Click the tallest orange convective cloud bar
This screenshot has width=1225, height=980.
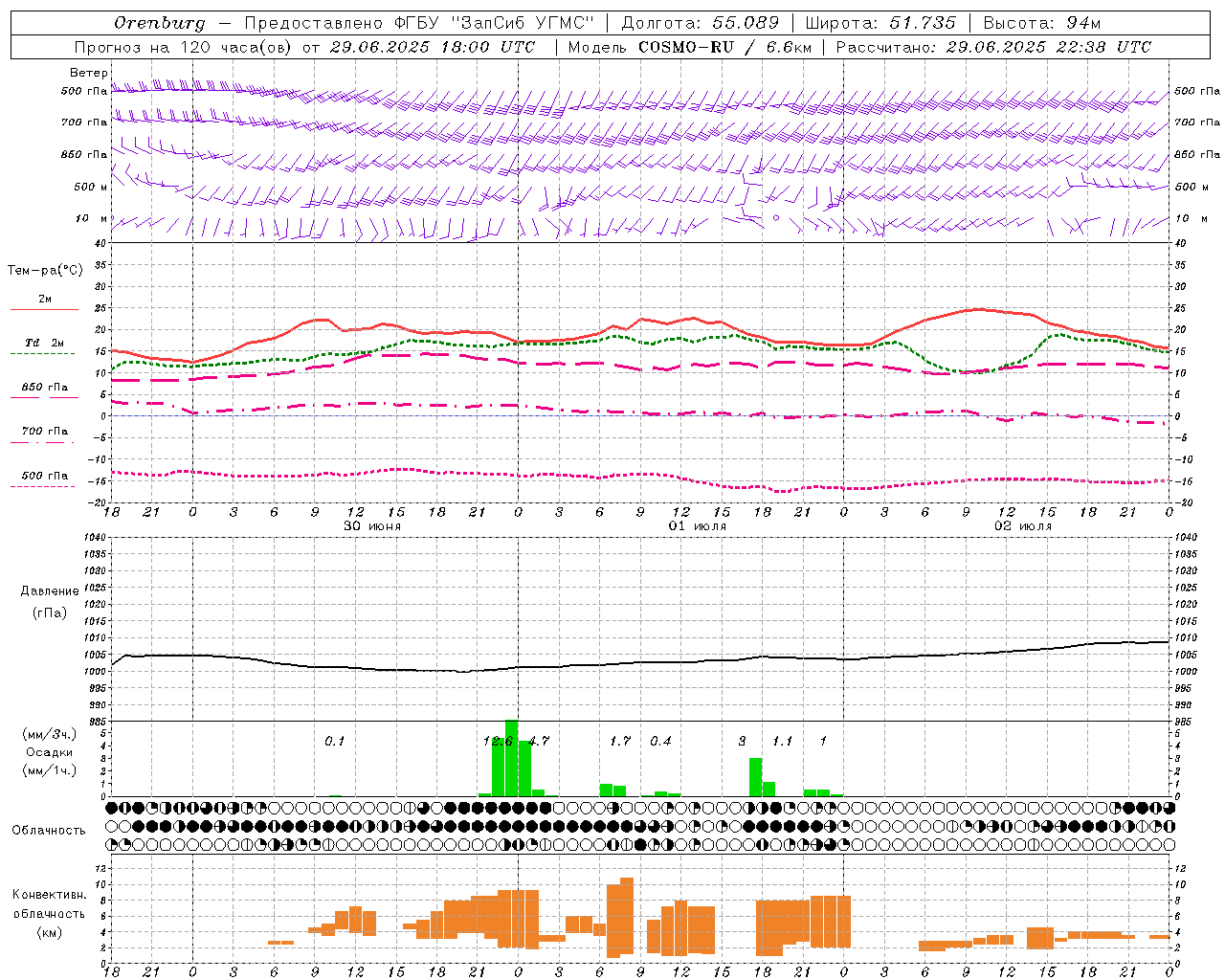click(x=627, y=917)
